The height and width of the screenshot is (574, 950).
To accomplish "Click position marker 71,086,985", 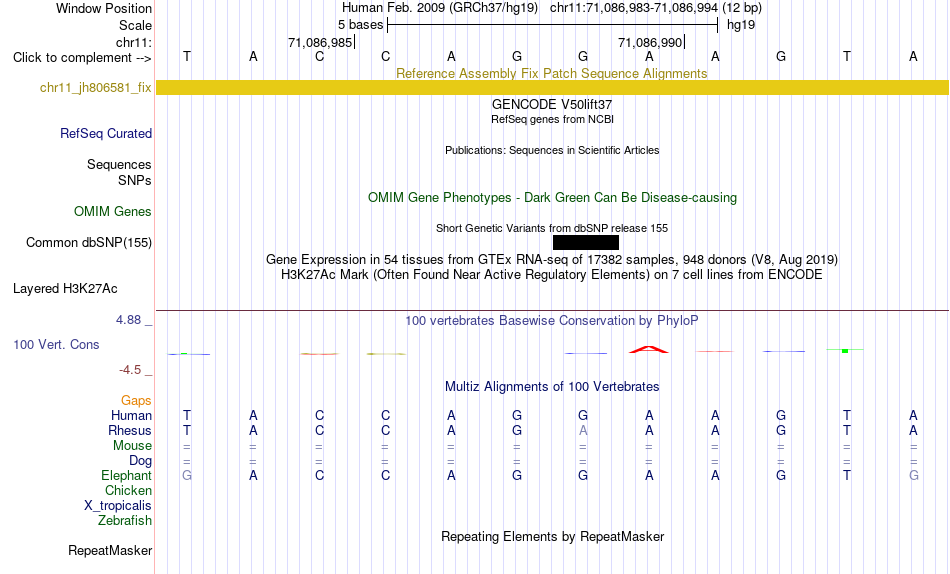I will point(321,42).
